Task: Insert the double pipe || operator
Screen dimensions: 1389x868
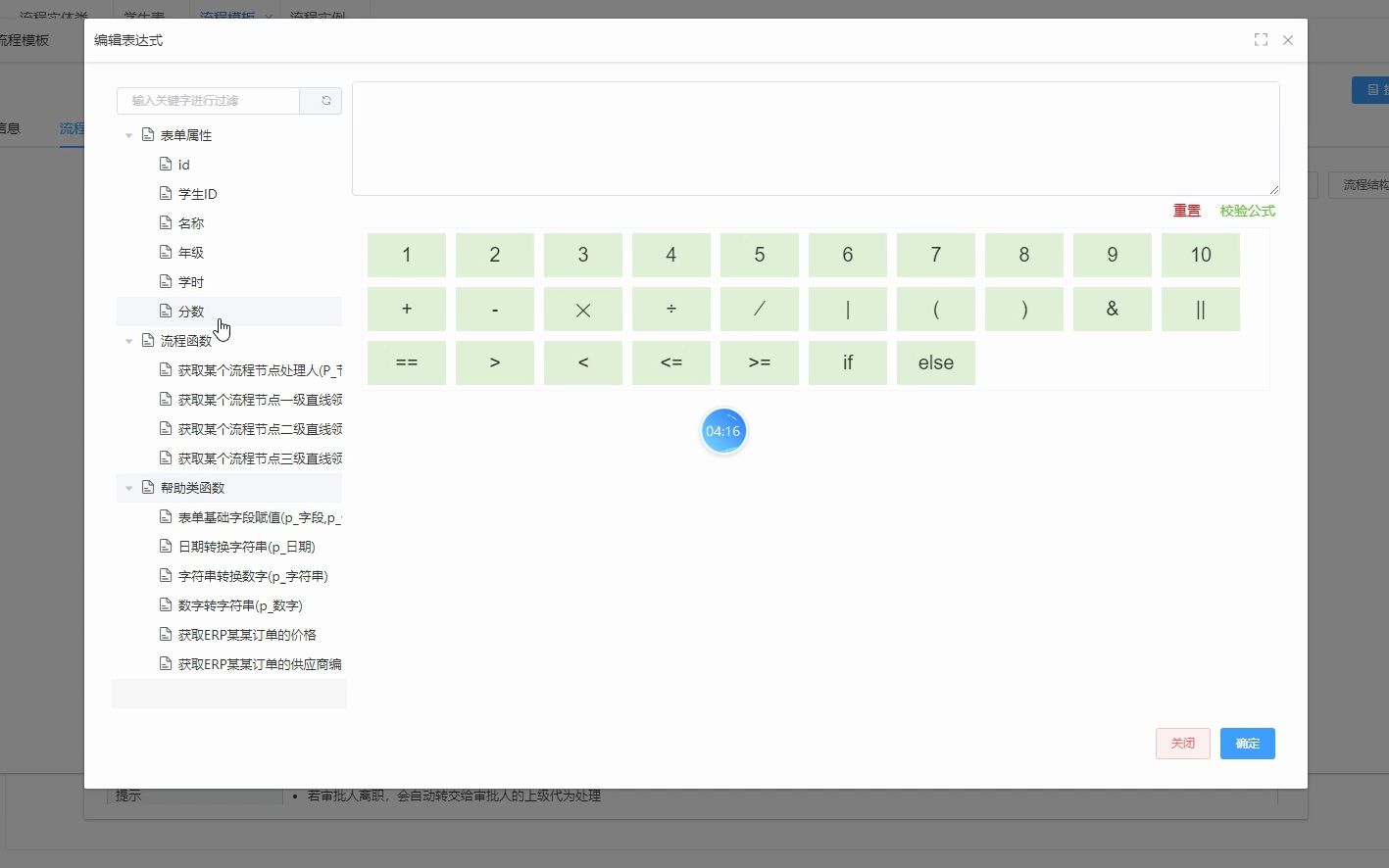Action: [1201, 309]
